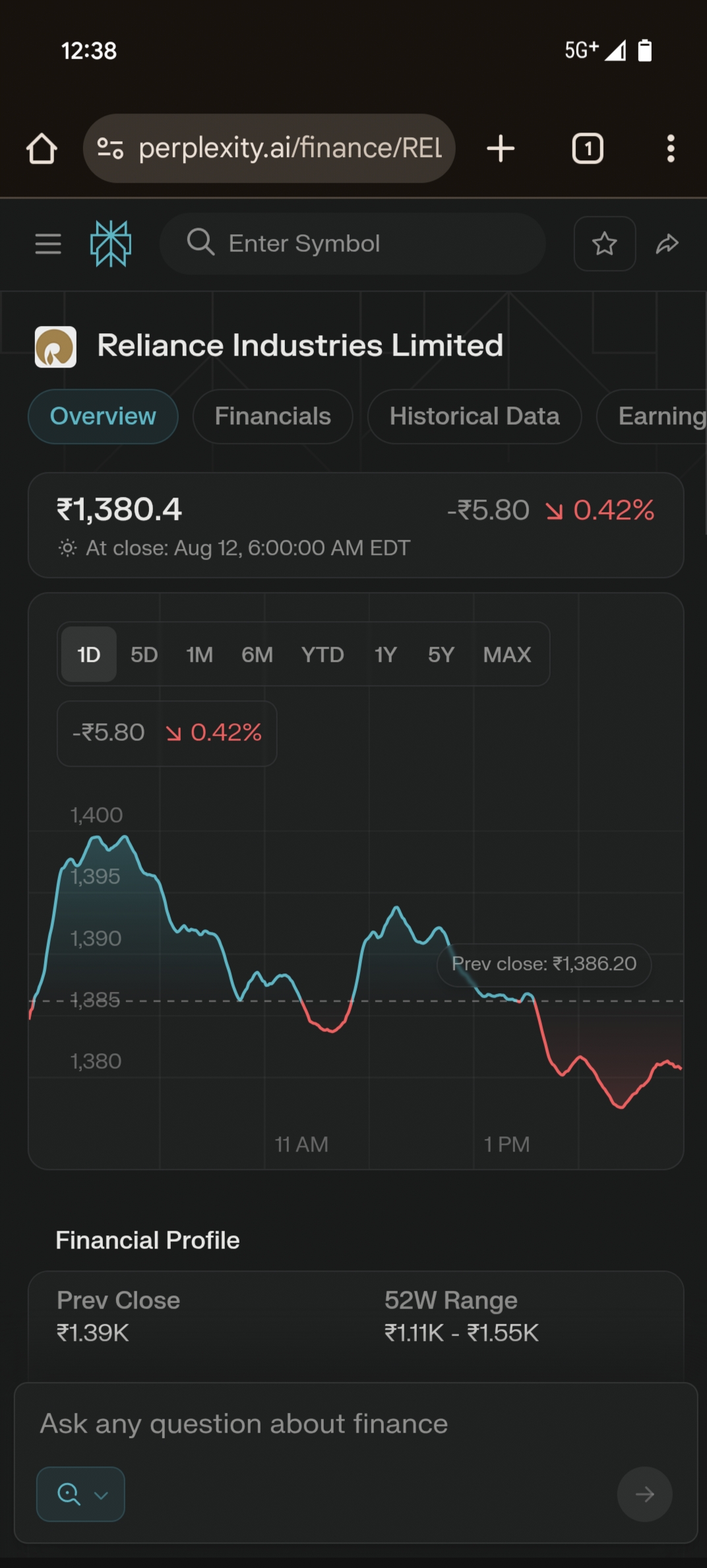
Task: Tap the perplexity.ai address bar URL
Action: [x=290, y=148]
